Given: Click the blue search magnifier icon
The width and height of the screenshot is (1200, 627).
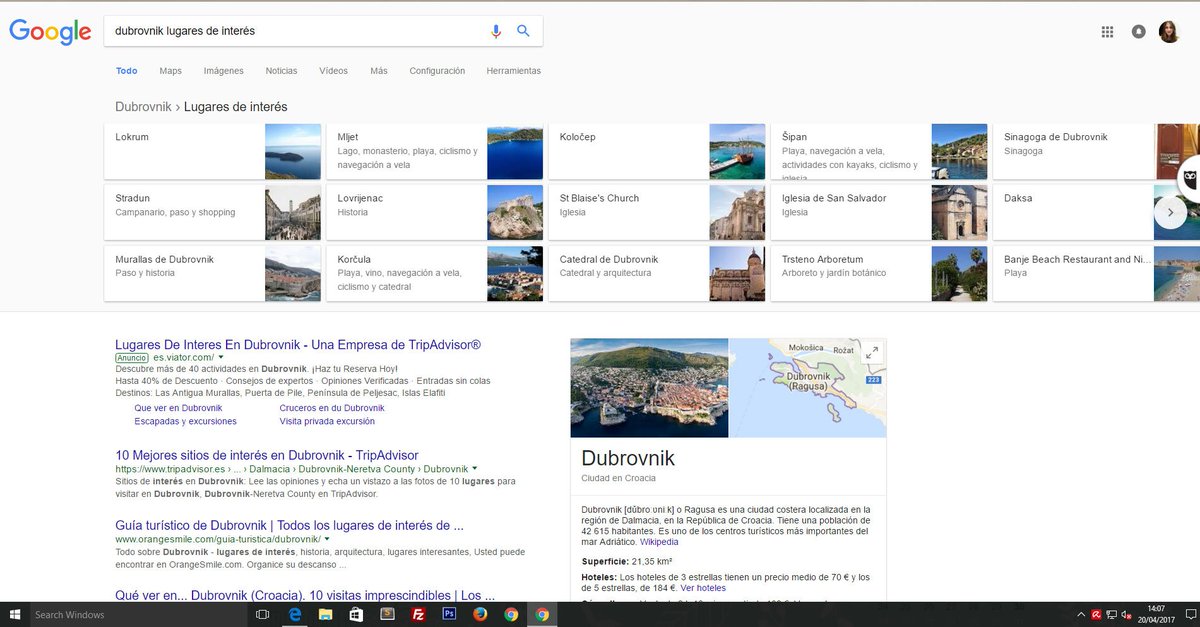Looking at the screenshot, I should tap(523, 31).
